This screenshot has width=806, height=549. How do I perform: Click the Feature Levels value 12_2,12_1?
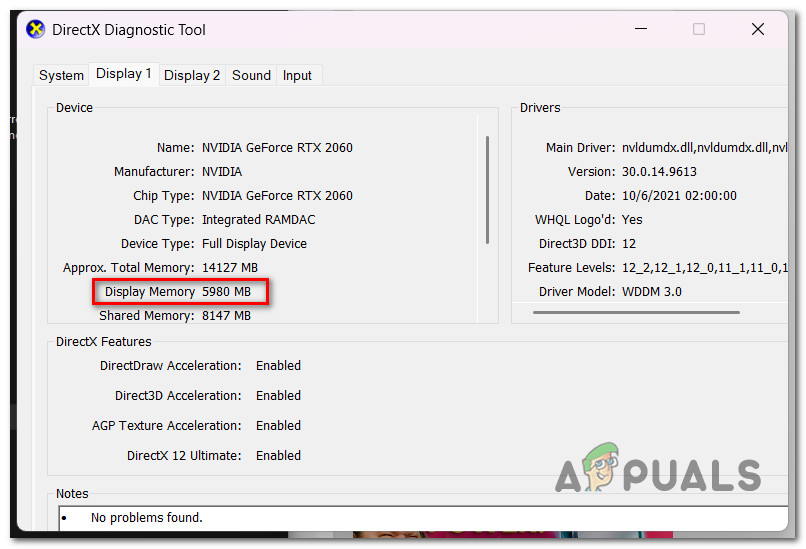(x=704, y=268)
